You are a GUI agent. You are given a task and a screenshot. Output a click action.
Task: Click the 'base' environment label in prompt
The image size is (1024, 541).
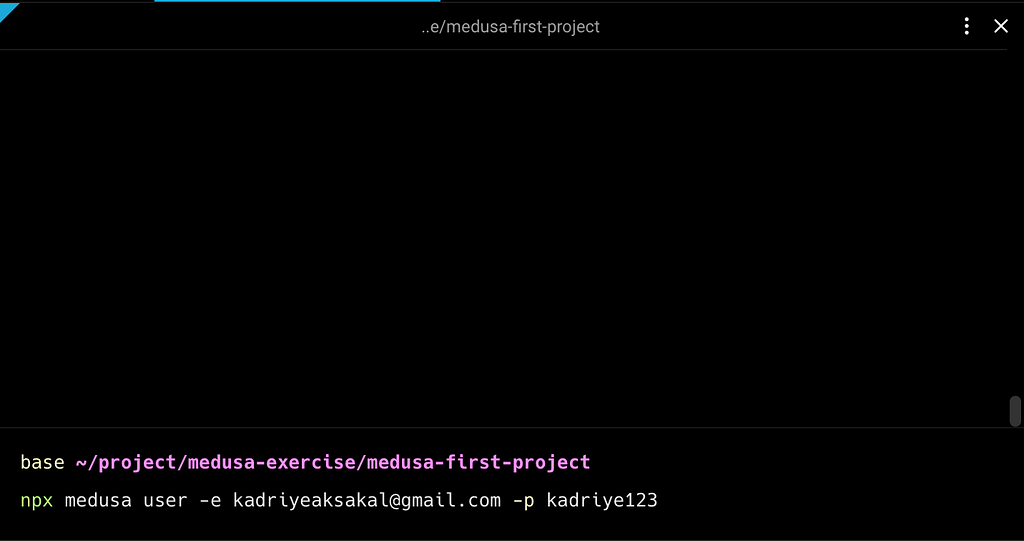[x=42, y=463]
